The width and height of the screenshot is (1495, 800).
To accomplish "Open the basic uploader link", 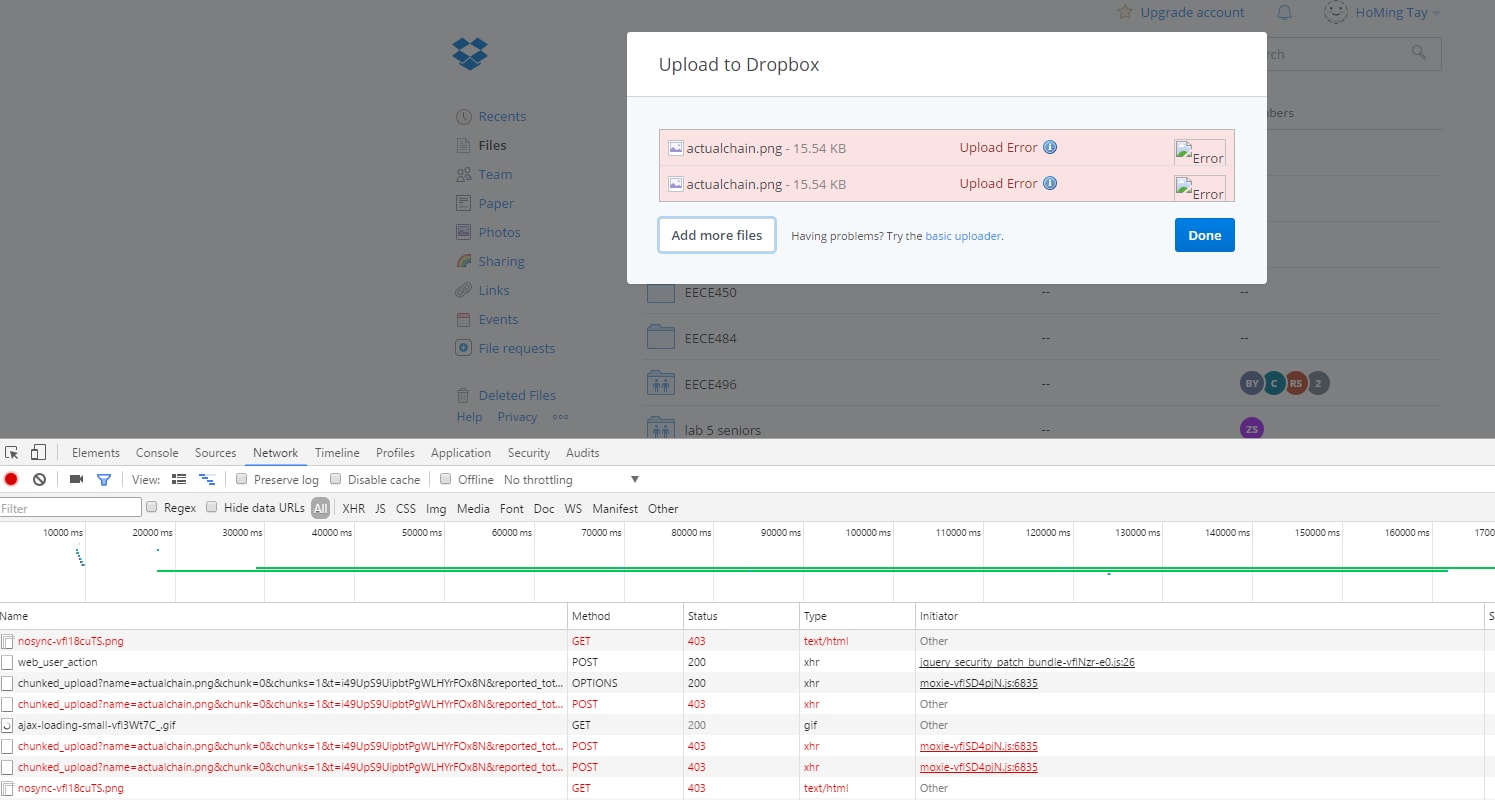I will click(x=963, y=236).
